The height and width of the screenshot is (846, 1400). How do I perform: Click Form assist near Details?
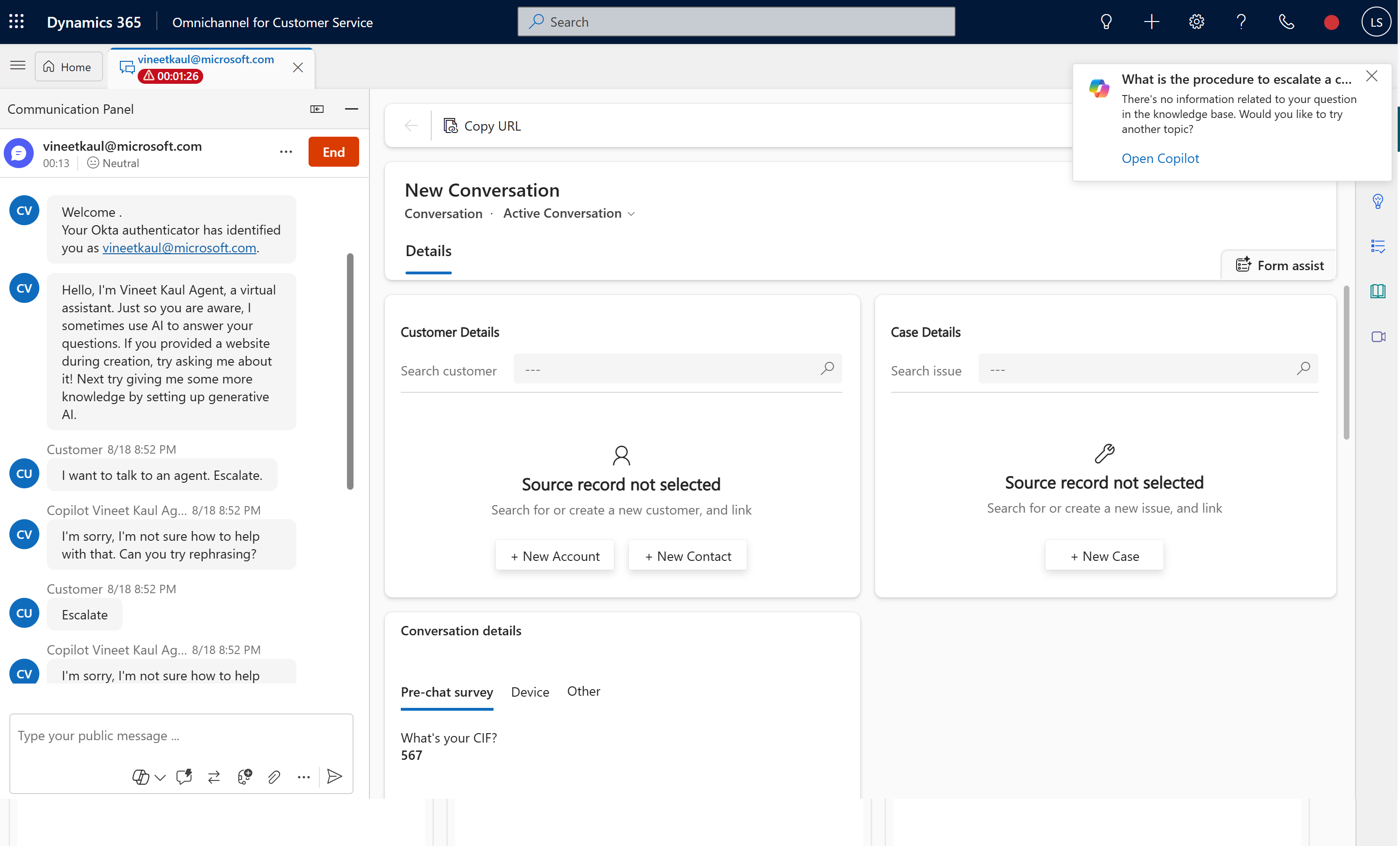click(x=1278, y=265)
